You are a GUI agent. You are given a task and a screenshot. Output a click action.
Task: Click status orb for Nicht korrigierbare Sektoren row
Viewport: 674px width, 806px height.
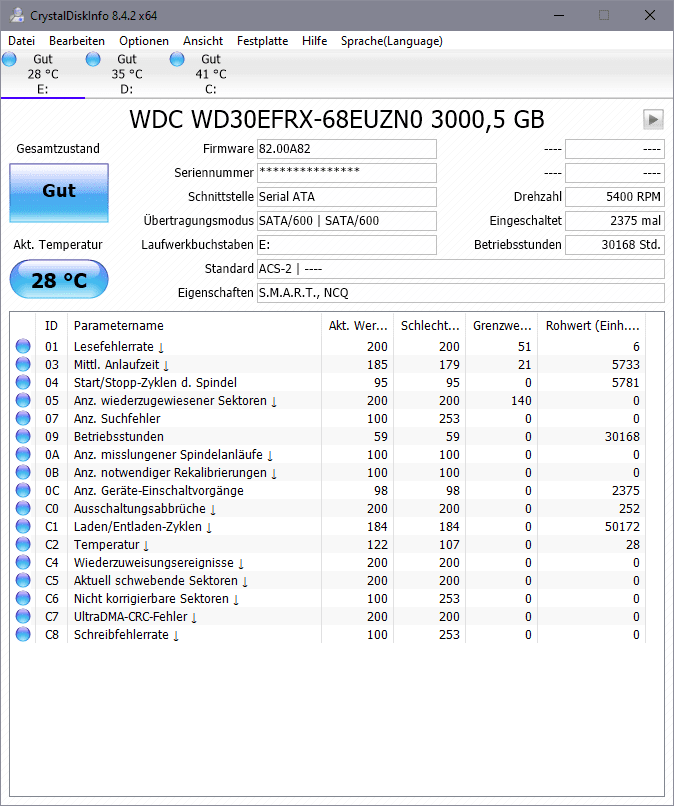click(x=23, y=598)
